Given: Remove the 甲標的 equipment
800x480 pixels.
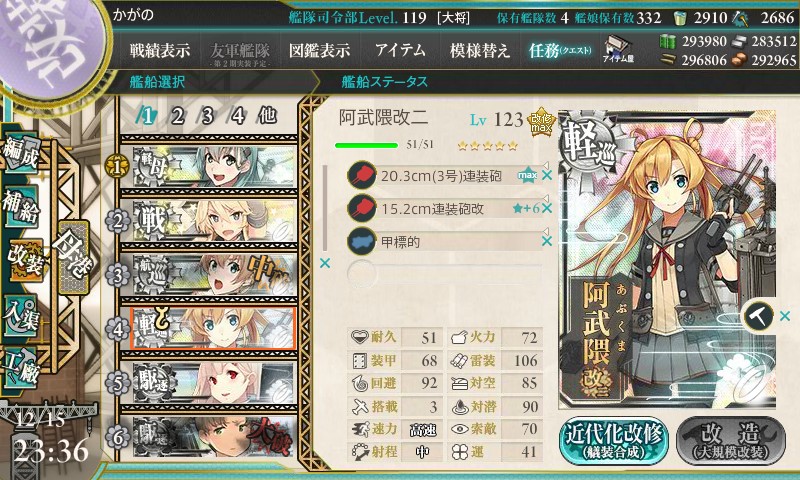Looking at the screenshot, I should pyautogui.click(x=547, y=241).
